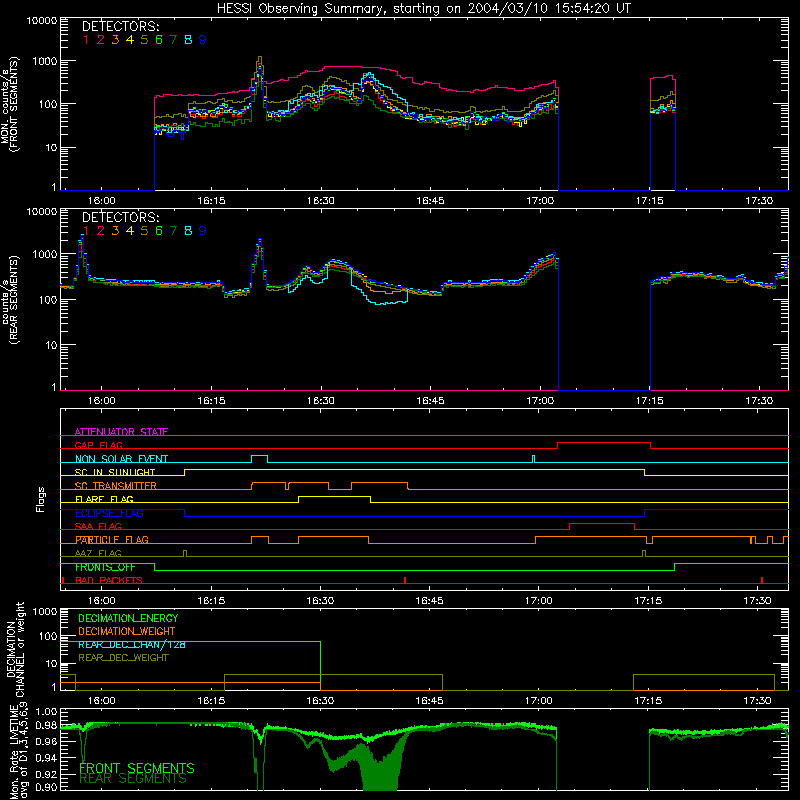Click the SAA_FLAG label
Image resolution: width=800 pixels, height=800 pixels.
point(98,526)
